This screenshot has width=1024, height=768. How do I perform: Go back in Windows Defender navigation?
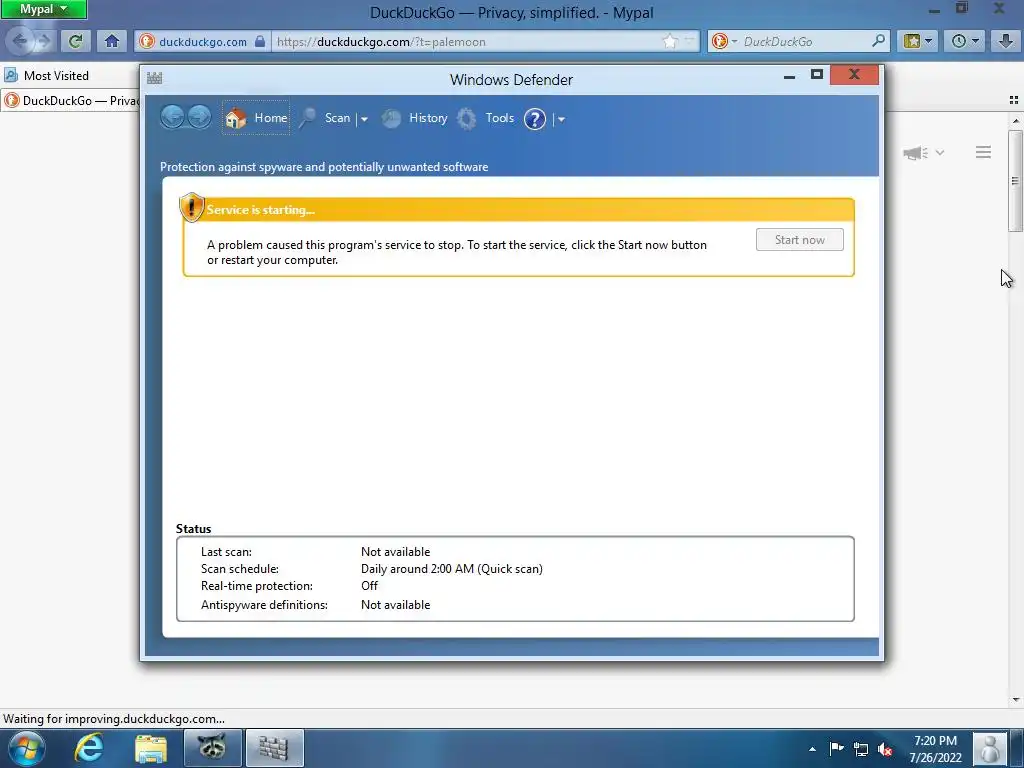click(x=172, y=118)
